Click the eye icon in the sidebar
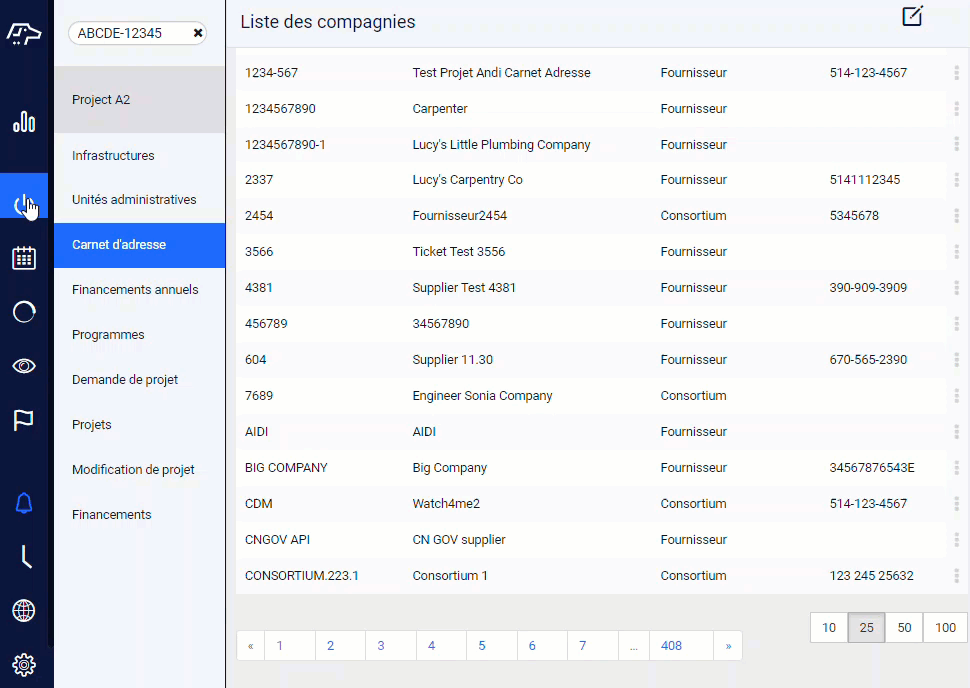The image size is (970, 688). [24, 366]
